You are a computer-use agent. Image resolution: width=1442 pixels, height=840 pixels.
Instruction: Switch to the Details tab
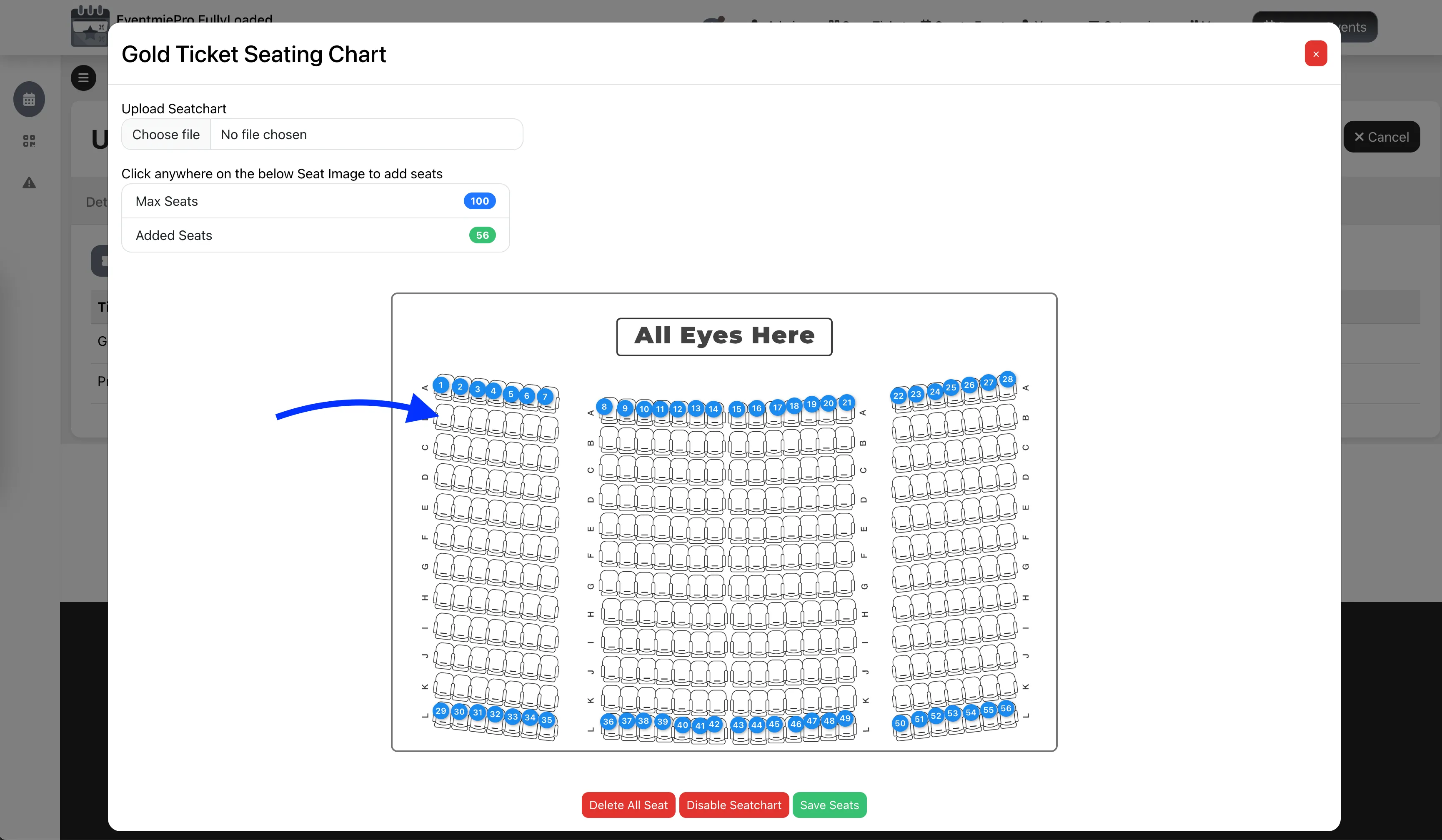[x=97, y=202]
